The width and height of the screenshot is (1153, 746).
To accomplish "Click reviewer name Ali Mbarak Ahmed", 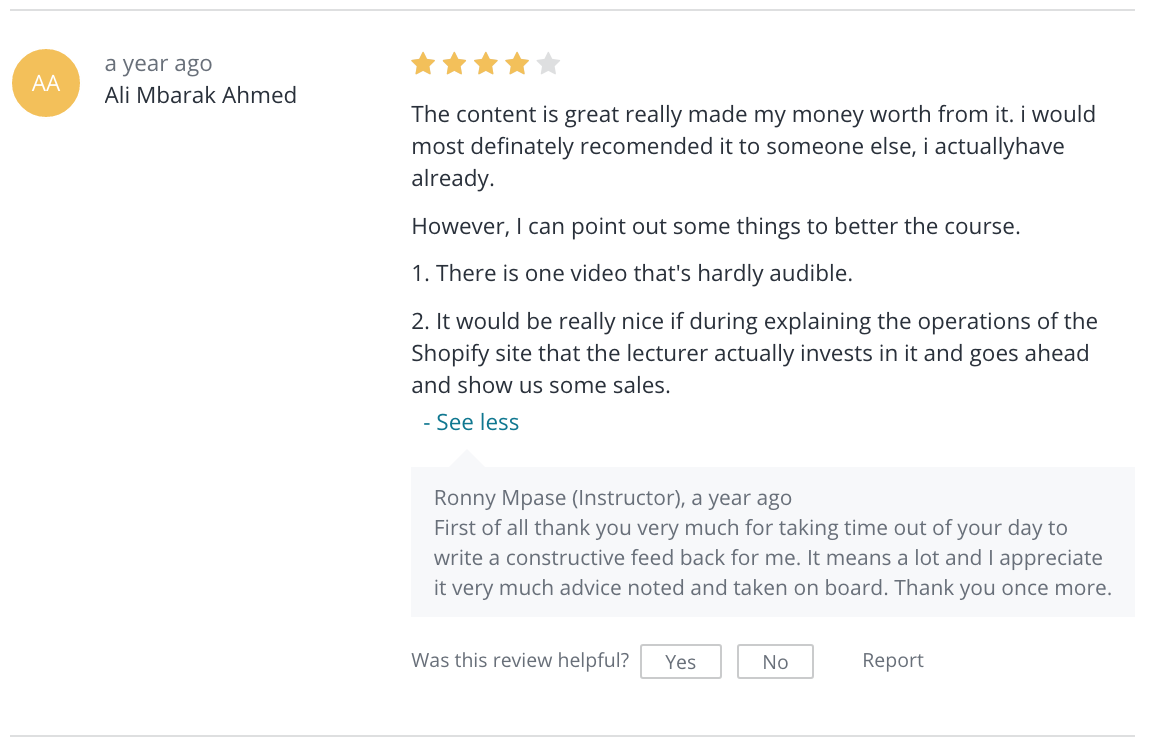I will coord(201,95).
